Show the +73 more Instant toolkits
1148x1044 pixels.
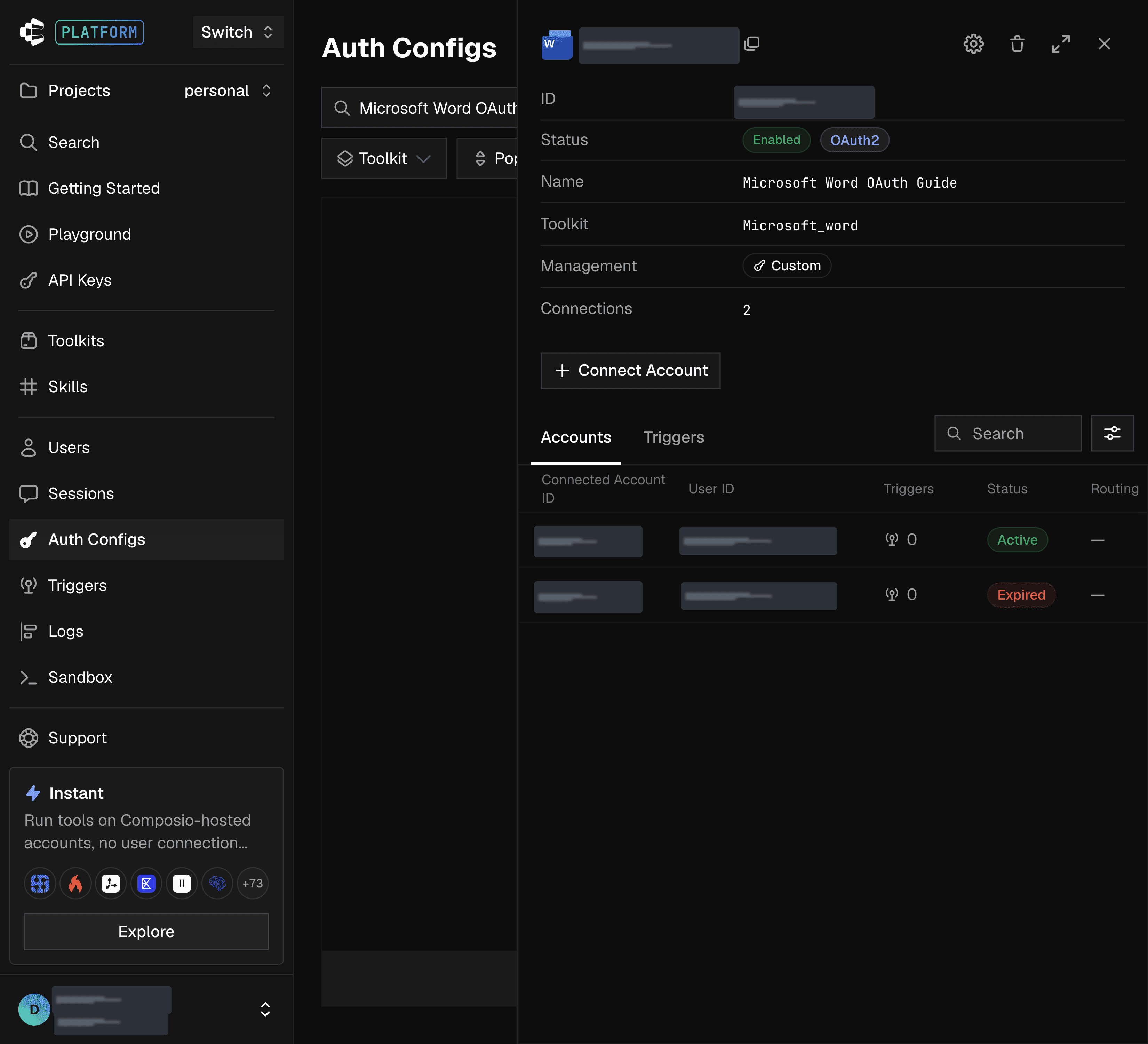(x=253, y=883)
